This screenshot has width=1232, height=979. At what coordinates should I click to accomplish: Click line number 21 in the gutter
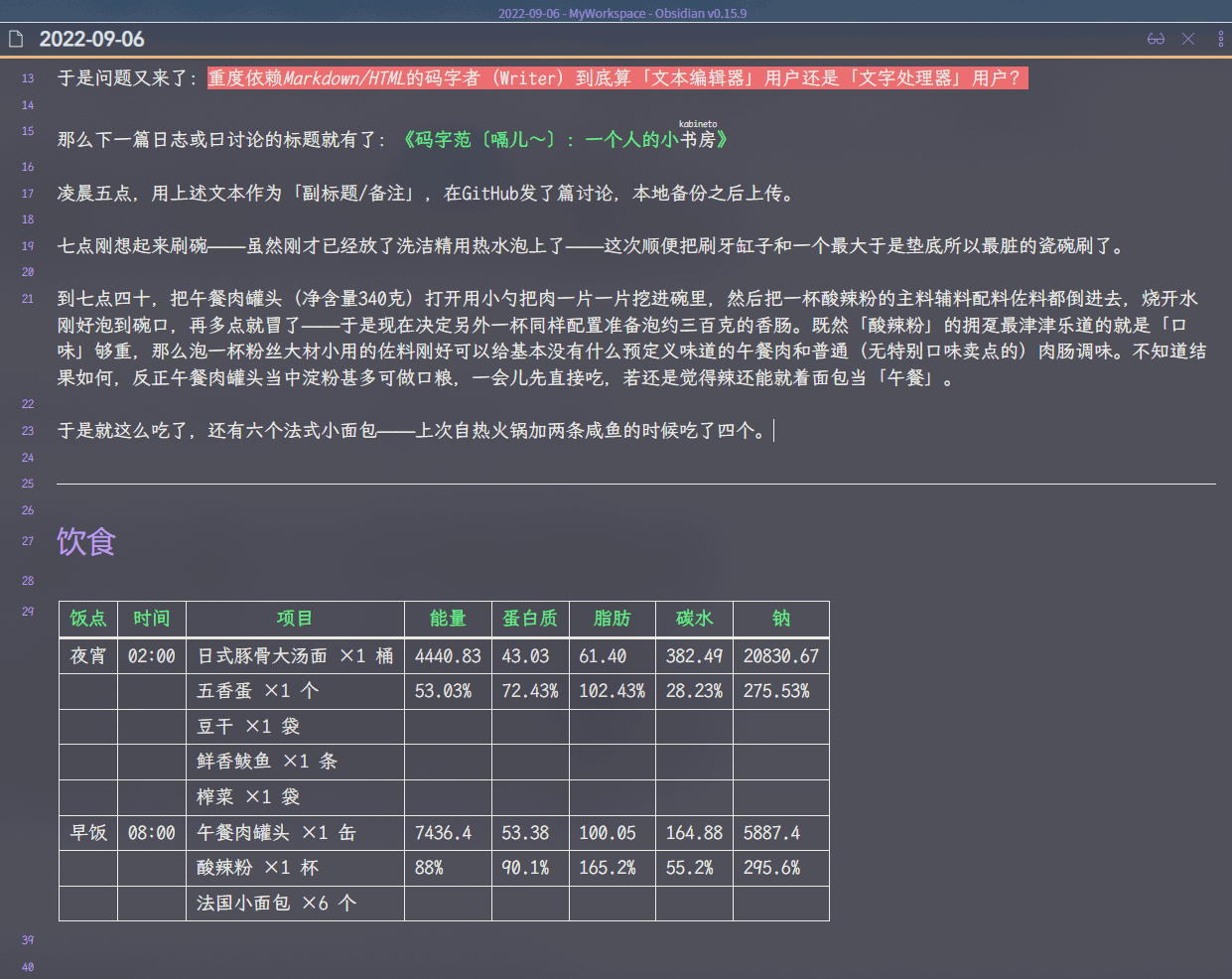click(x=27, y=297)
